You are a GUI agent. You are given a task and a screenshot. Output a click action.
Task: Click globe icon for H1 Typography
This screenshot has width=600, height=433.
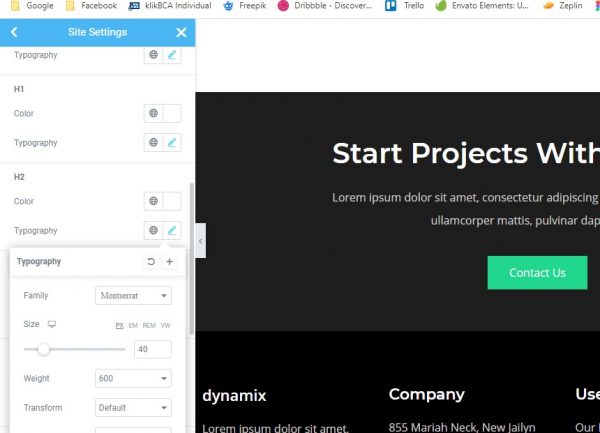click(153, 143)
